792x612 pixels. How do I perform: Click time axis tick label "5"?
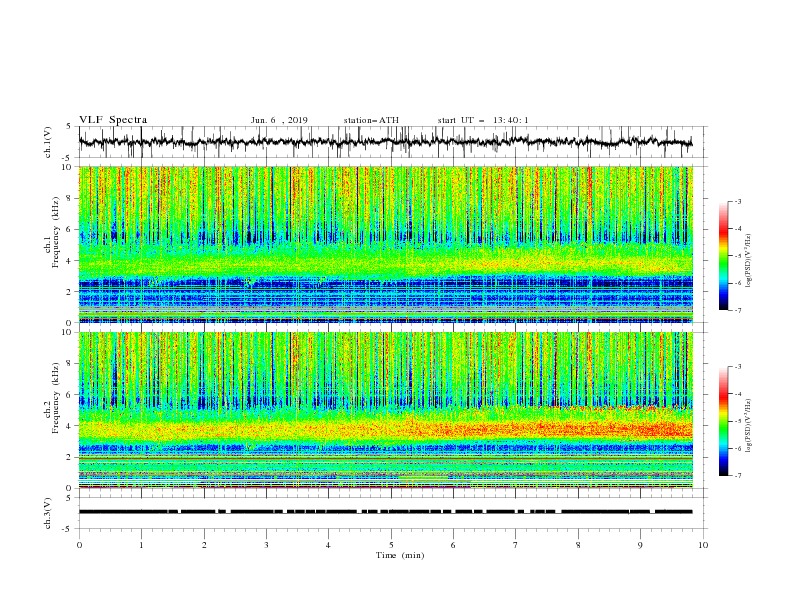(391, 545)
